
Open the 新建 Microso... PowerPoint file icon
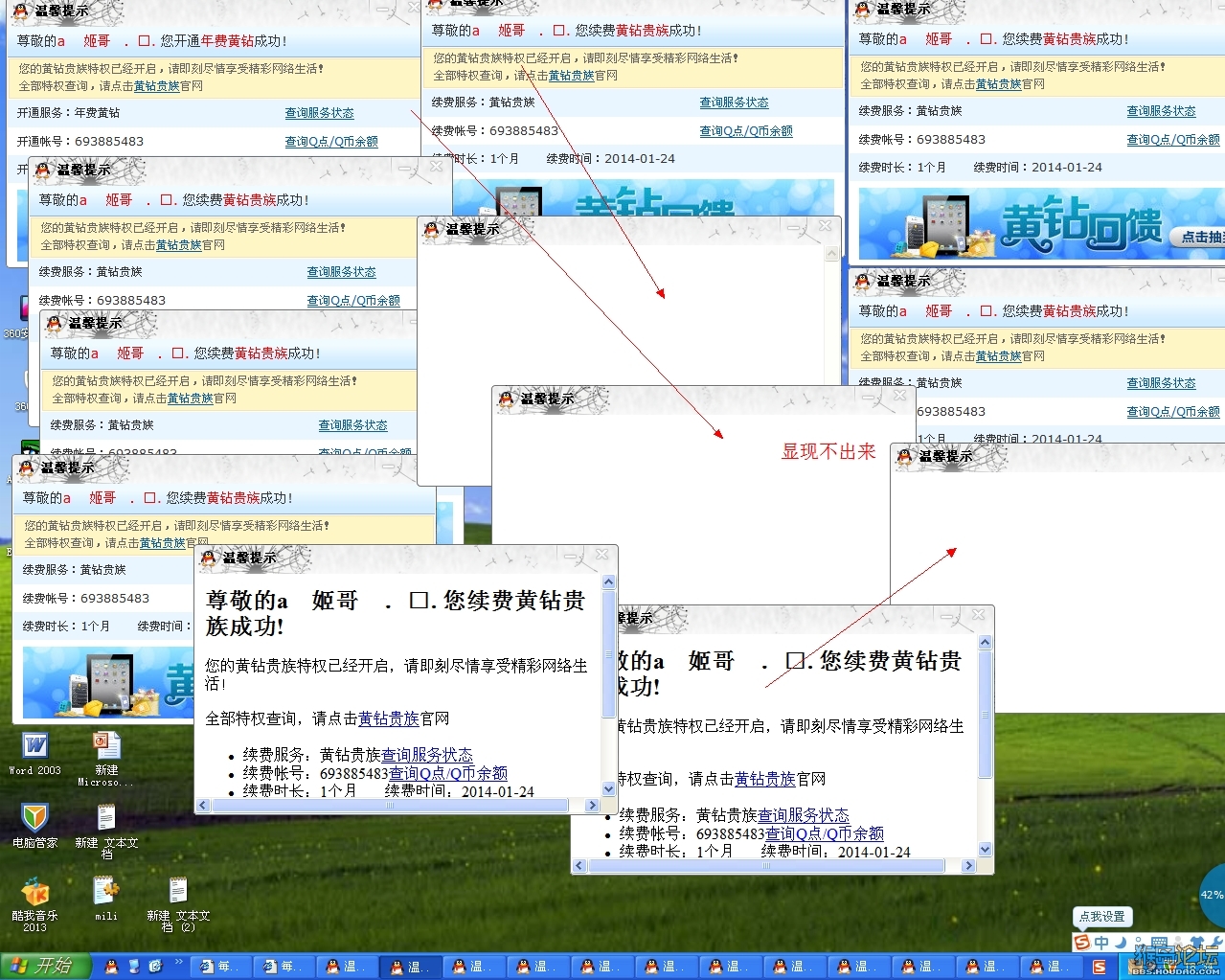[x=106, y=758]
